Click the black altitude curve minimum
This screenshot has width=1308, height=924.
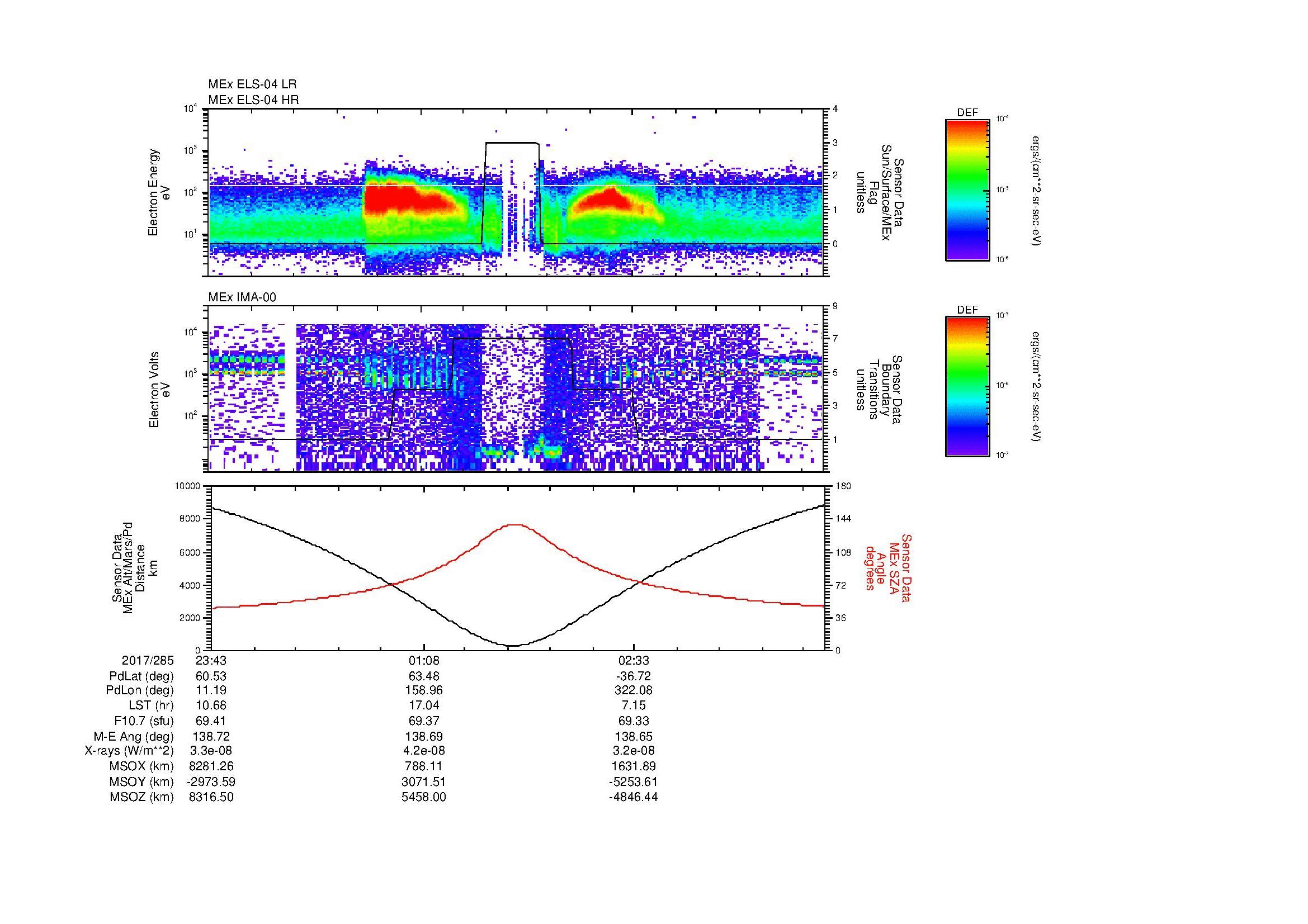click(x=514, y=646)
